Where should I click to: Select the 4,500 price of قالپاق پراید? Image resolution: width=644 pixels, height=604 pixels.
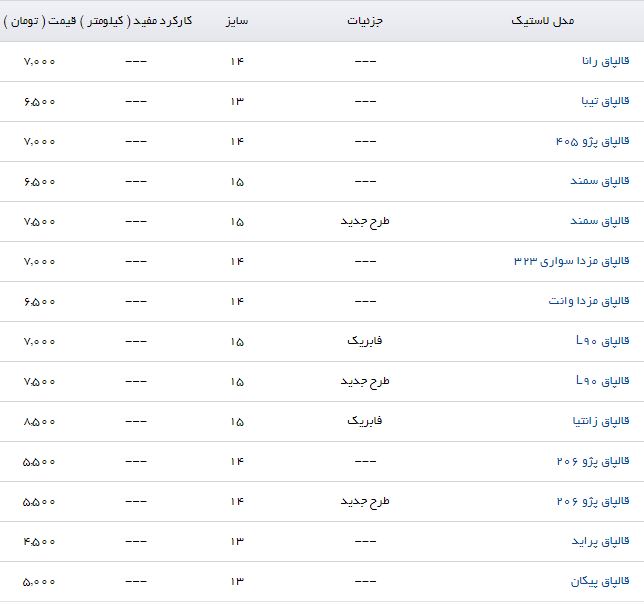(x=39, y=542)
